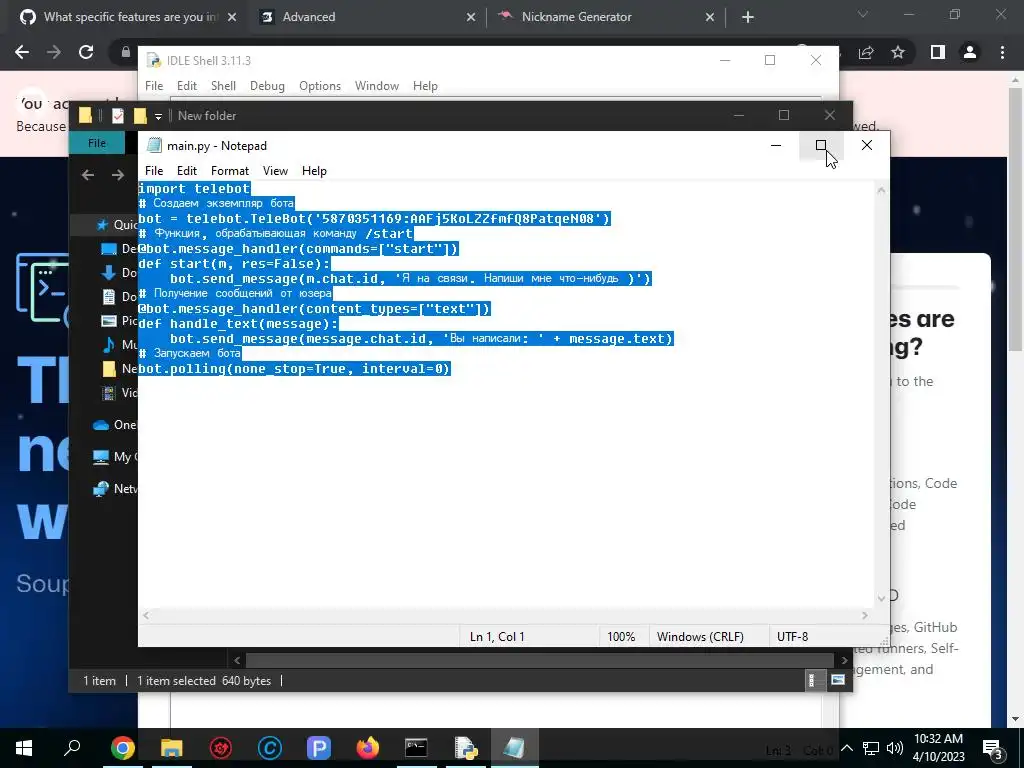Viewport: 1024px width, 768px height.
Task: Click the Notepad horizontal scroll right arrow
Action: (x=865, y=615)
